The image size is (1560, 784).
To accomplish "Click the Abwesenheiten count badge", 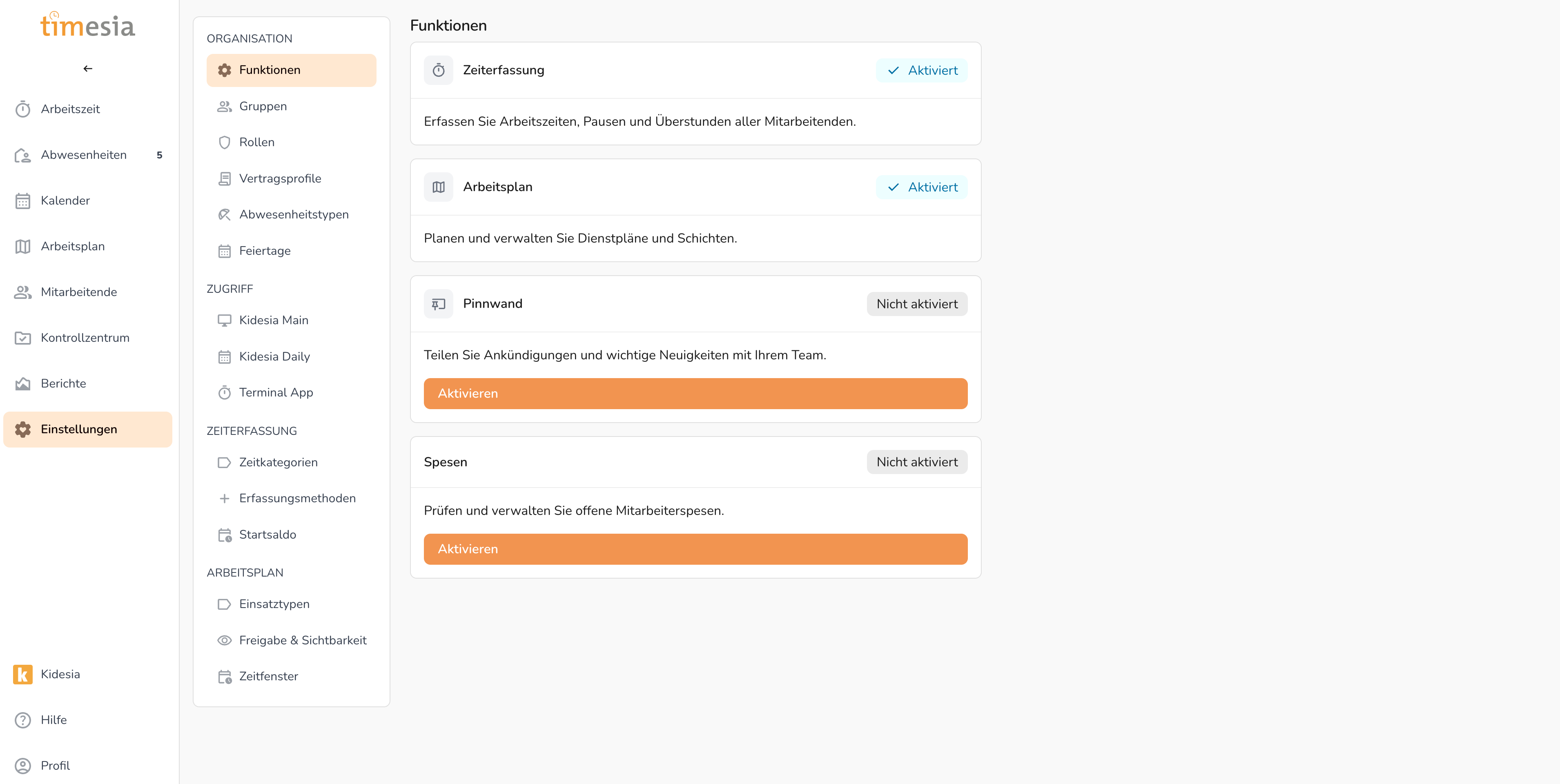I will click(x=159, y=155).
